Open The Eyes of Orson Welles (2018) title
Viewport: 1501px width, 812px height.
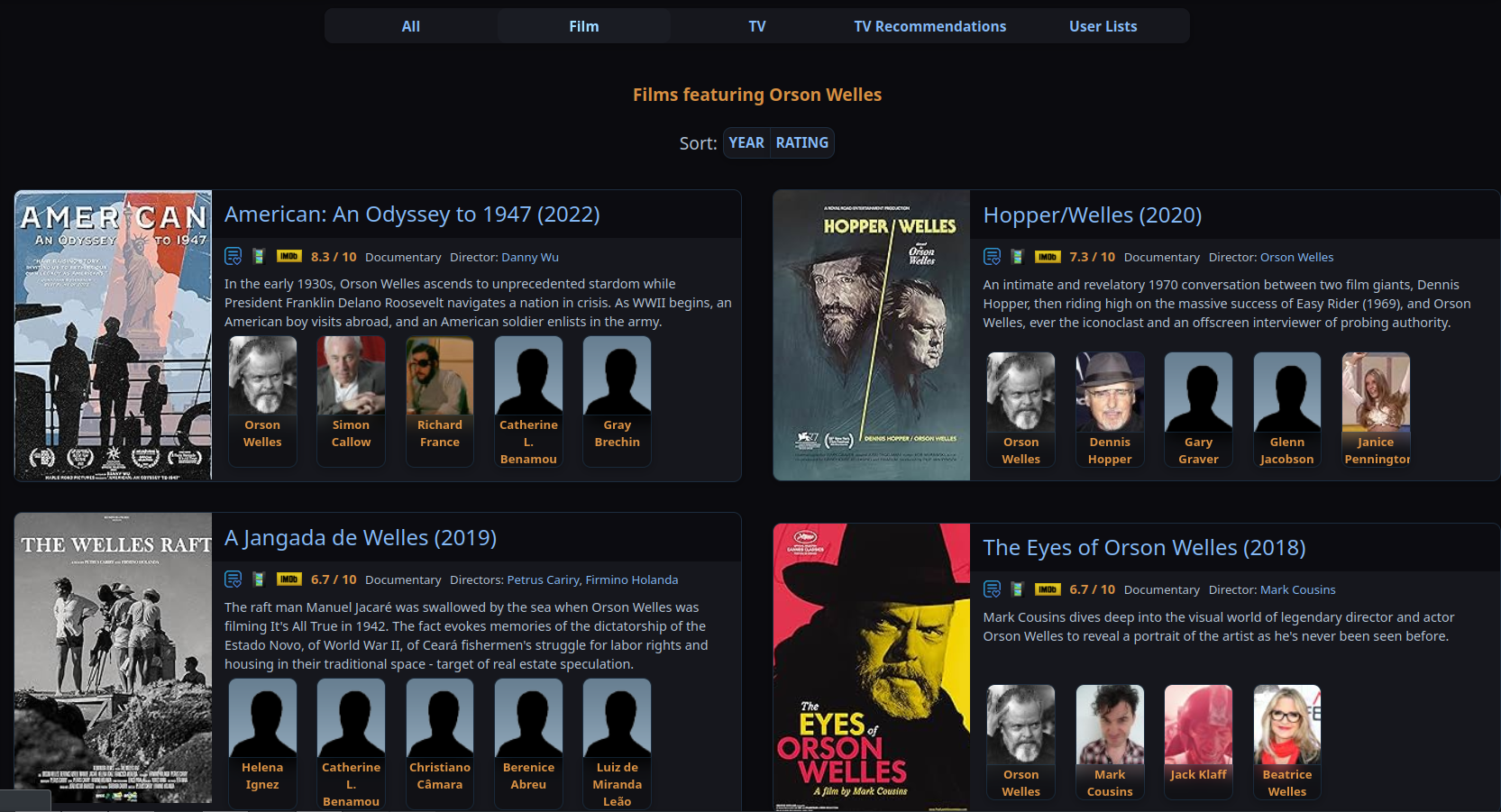pyautogui.click(x=1144, y=548)
